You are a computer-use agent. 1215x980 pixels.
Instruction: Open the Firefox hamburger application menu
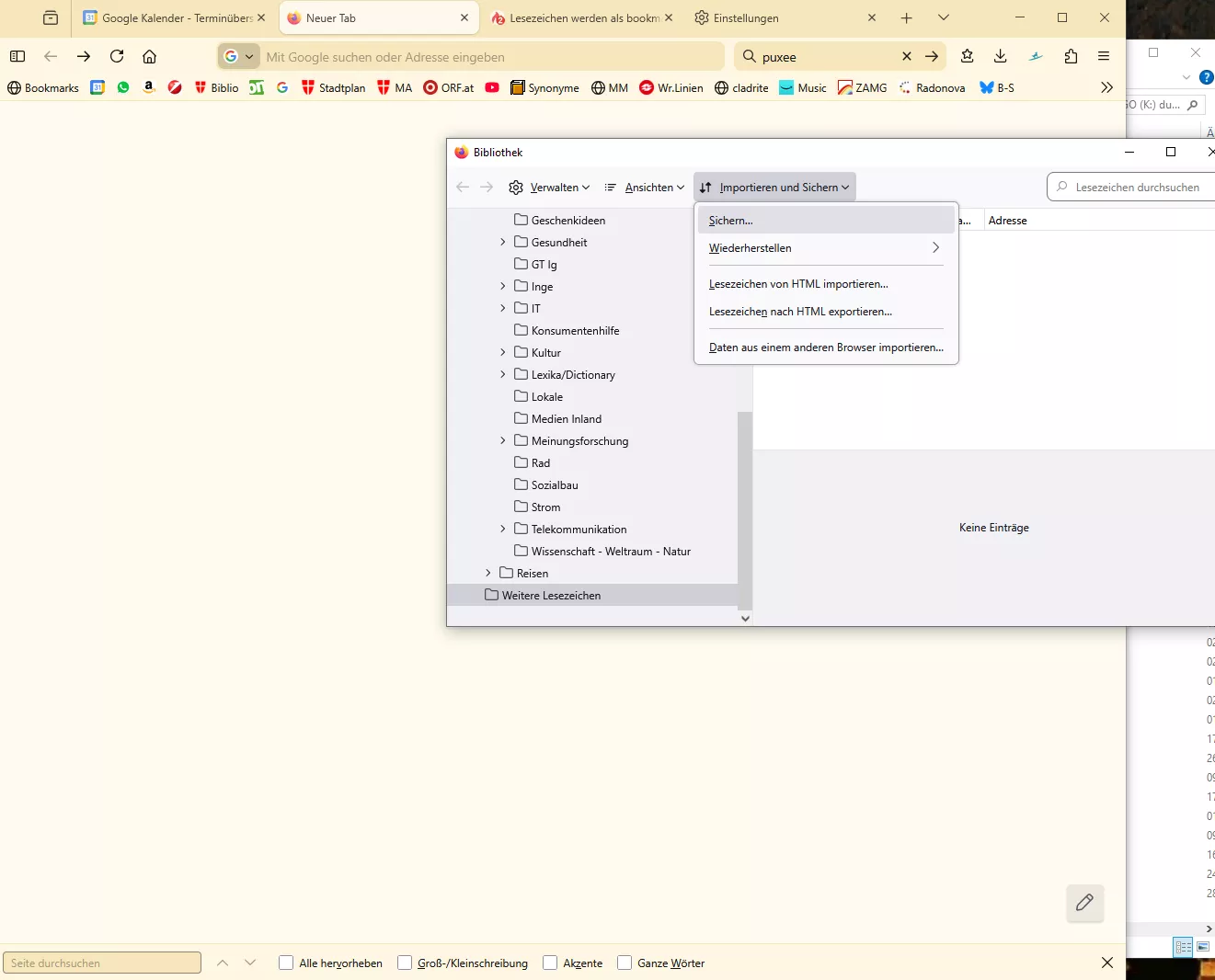click(1104, 56)
